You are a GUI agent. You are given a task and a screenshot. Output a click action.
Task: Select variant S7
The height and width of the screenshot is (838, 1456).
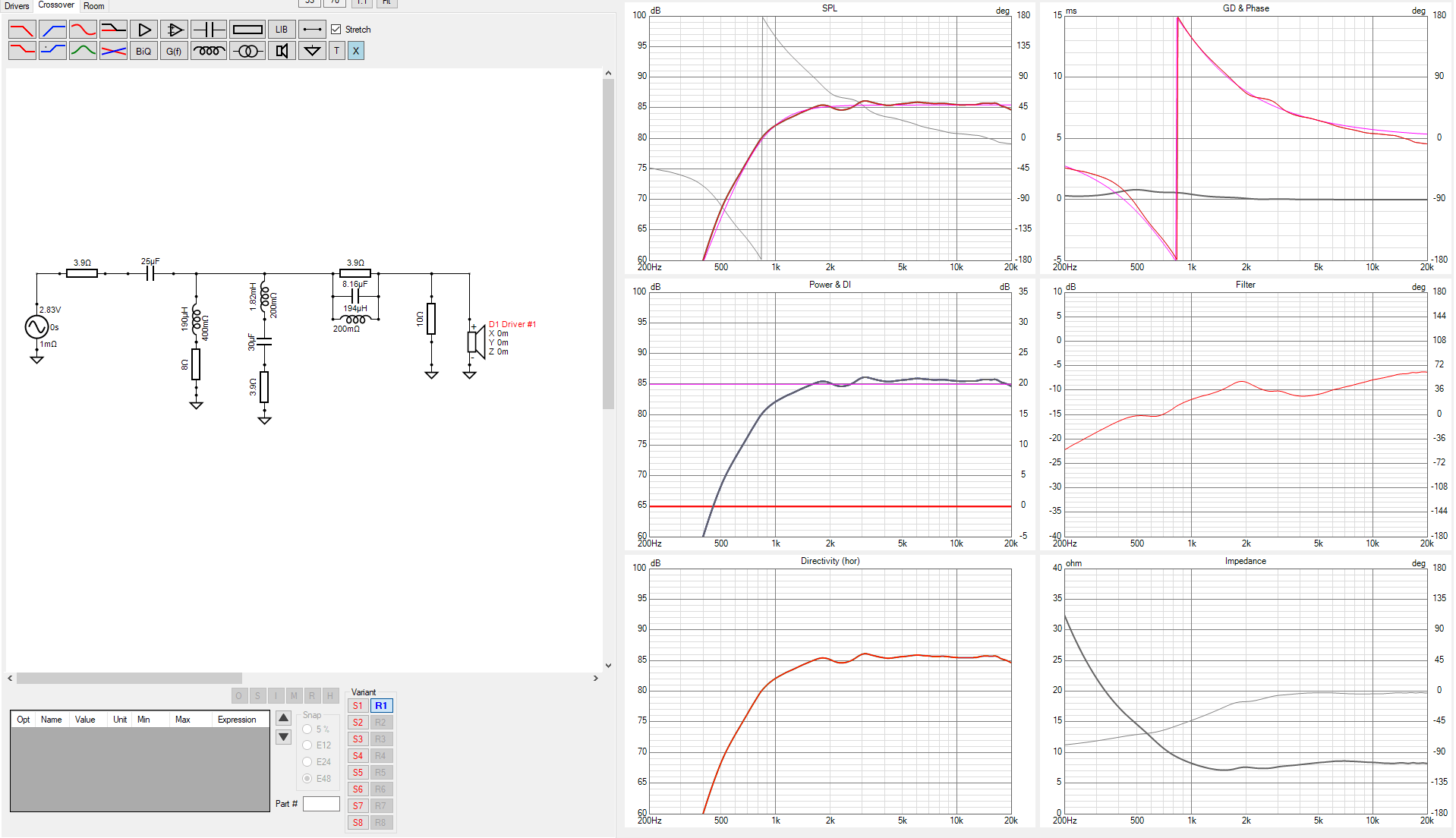tap(358, 806)
